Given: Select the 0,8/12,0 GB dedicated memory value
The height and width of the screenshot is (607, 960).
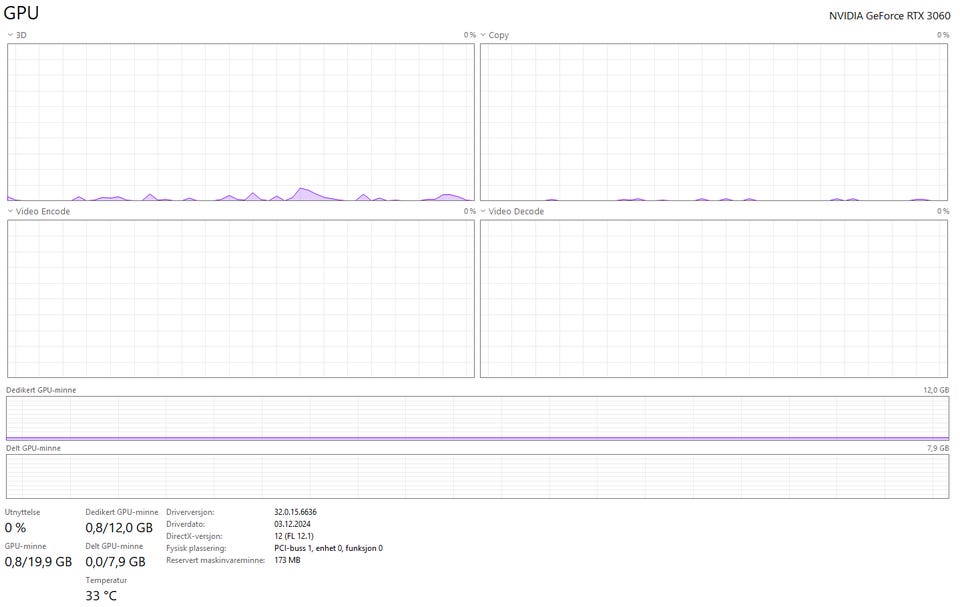Looking at the screenshot, I should point(119,527).
